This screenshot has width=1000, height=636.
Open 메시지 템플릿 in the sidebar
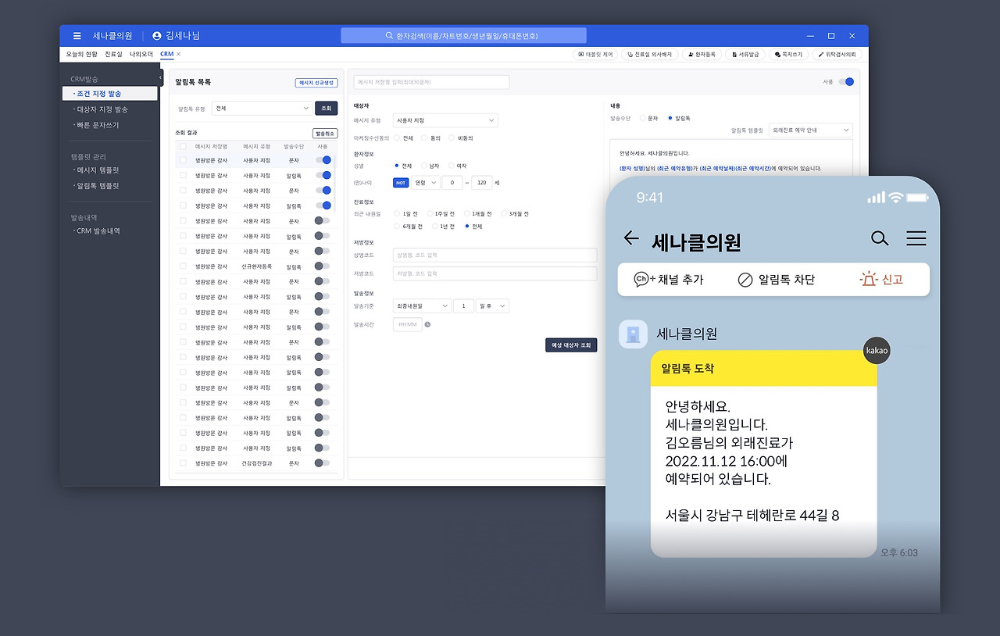tap(98, 170)
